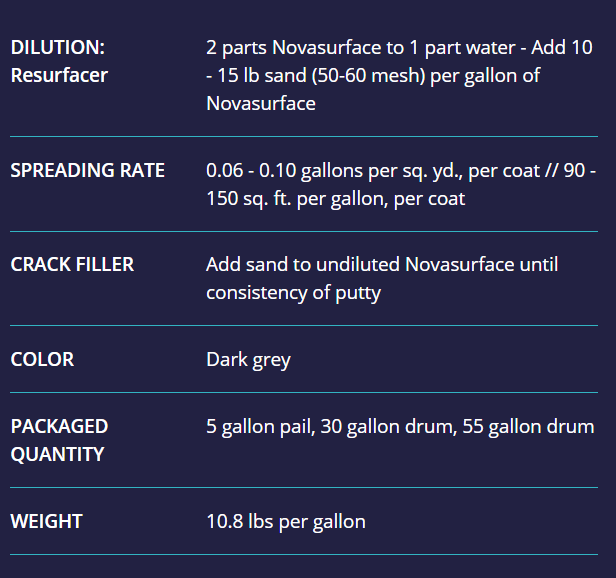Select the WEIGHT row label
The image size is (616, 578).
tap(47, 521)
